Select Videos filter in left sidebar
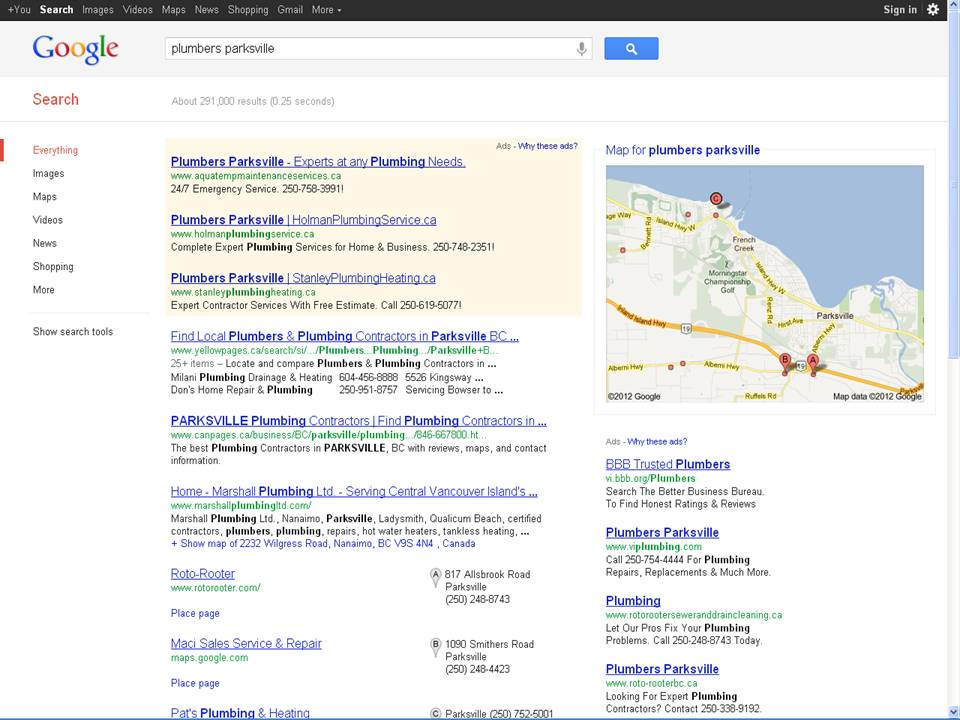960x720 pixels. pos(48,220)
